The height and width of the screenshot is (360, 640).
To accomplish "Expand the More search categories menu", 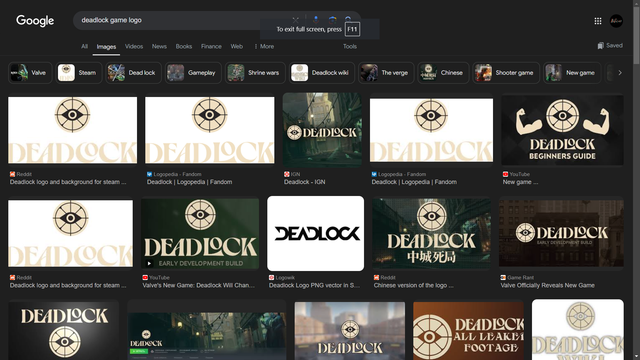I will (264, 47).
